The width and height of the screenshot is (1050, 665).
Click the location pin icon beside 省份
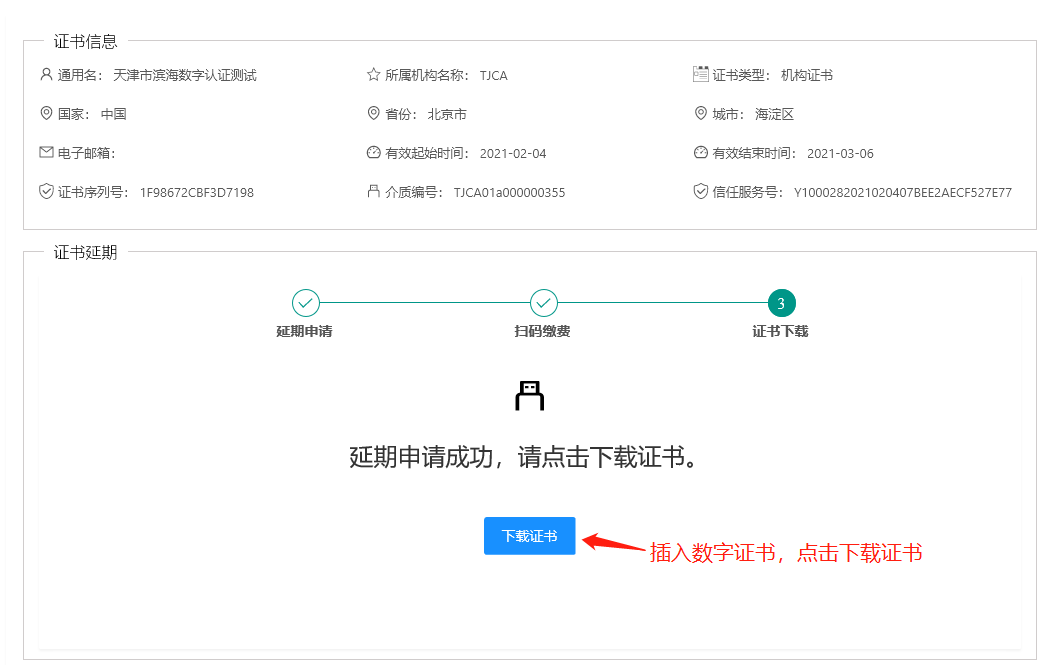point(374,113)
